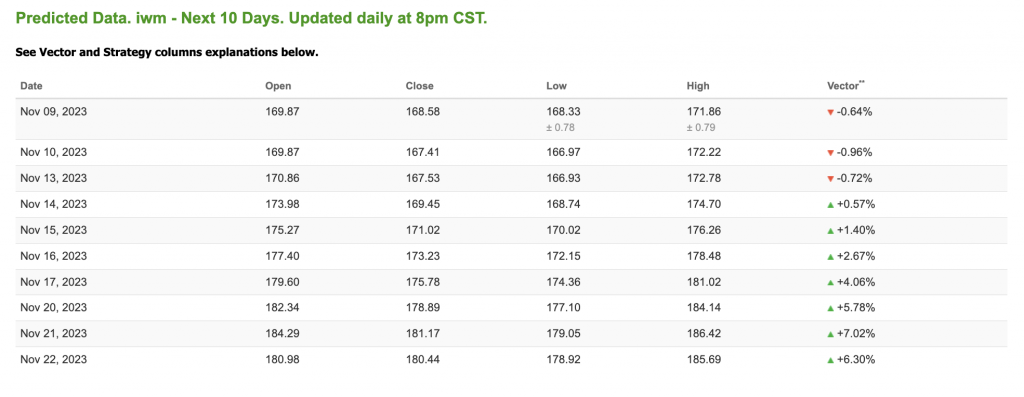This screenshot has width=1024, height=397.
Task: Click the Low column header
Action: (x=556, y=86)
